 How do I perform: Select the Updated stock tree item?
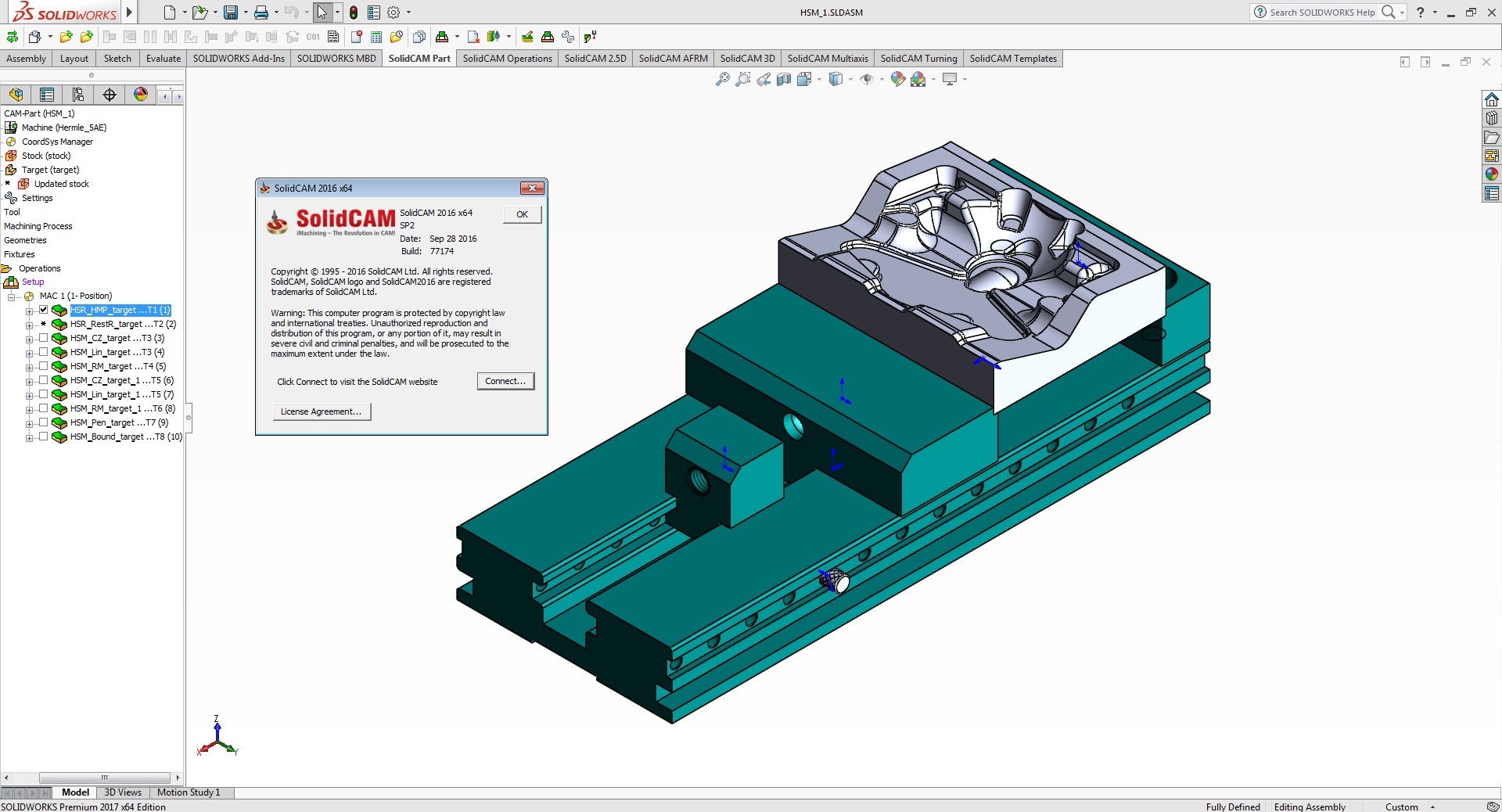pyautogui.click(x=61, y=184)
